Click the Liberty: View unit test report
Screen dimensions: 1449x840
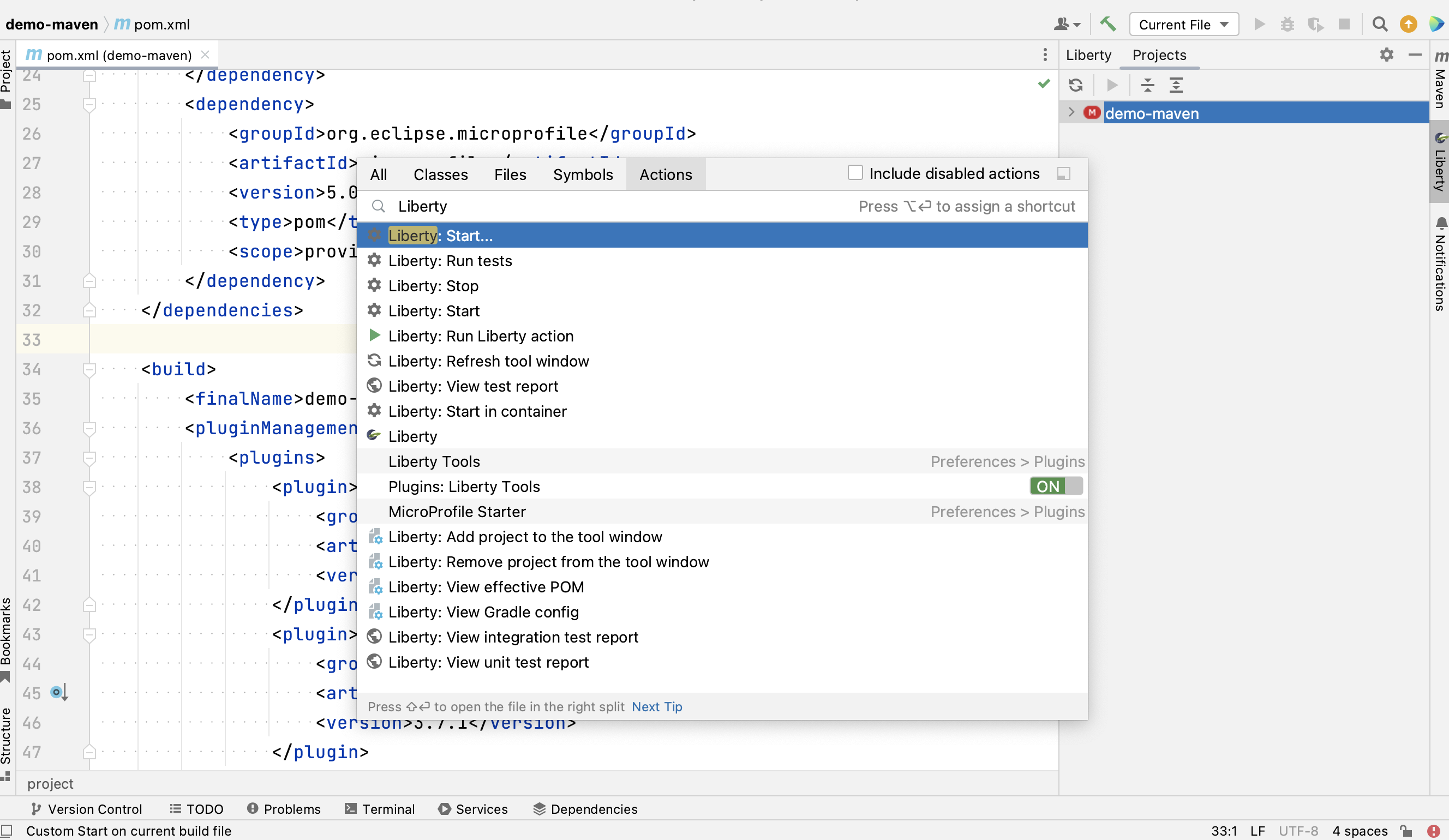tap(488, 662)
